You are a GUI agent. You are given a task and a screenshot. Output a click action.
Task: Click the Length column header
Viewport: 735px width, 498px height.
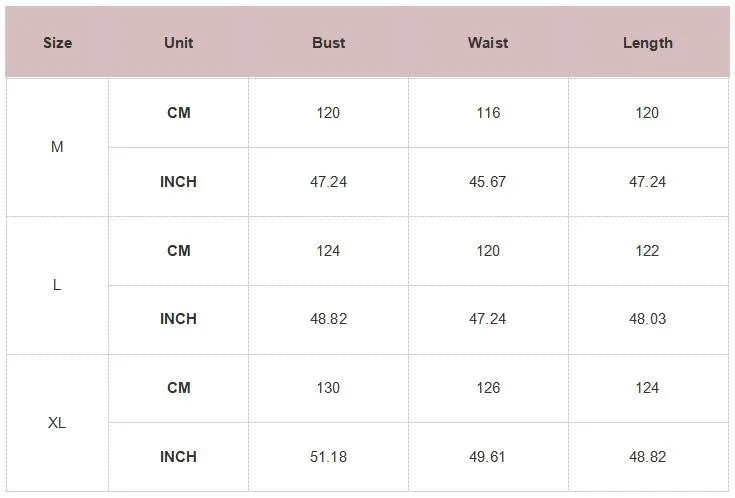pos(647,43)
